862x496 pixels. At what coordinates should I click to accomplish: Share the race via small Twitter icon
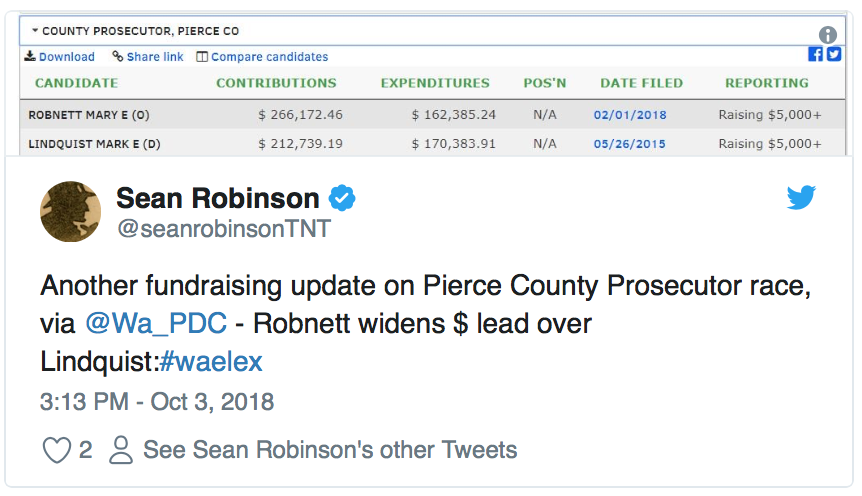(833, 54)
